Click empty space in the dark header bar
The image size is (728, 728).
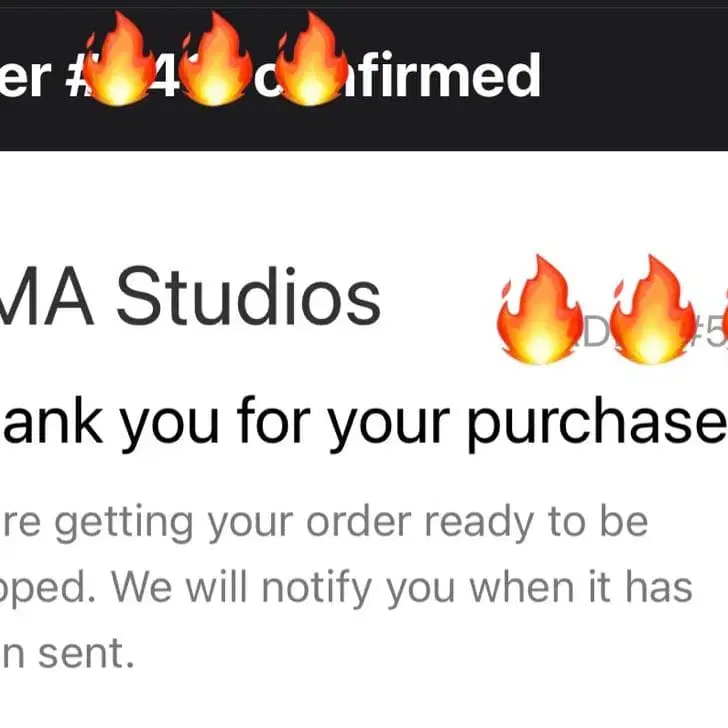[630, 76]
